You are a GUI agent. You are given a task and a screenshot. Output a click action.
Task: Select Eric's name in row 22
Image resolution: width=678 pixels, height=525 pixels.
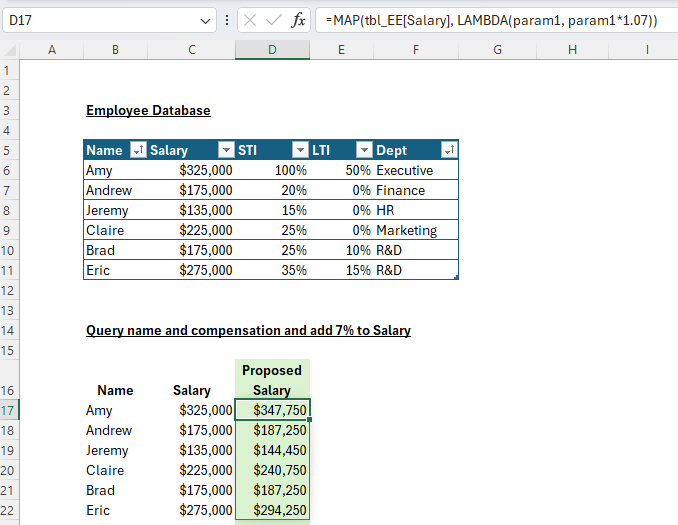coord(115,510)
